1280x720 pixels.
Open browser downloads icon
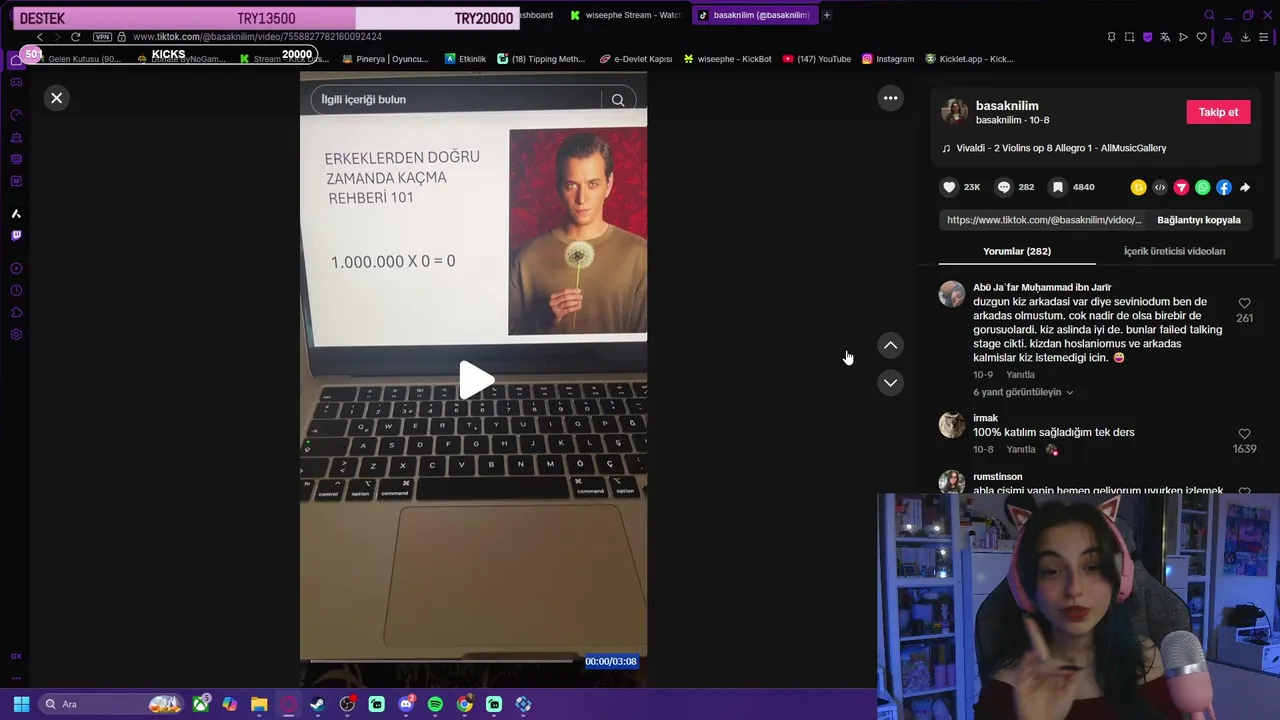point(1245,37)
